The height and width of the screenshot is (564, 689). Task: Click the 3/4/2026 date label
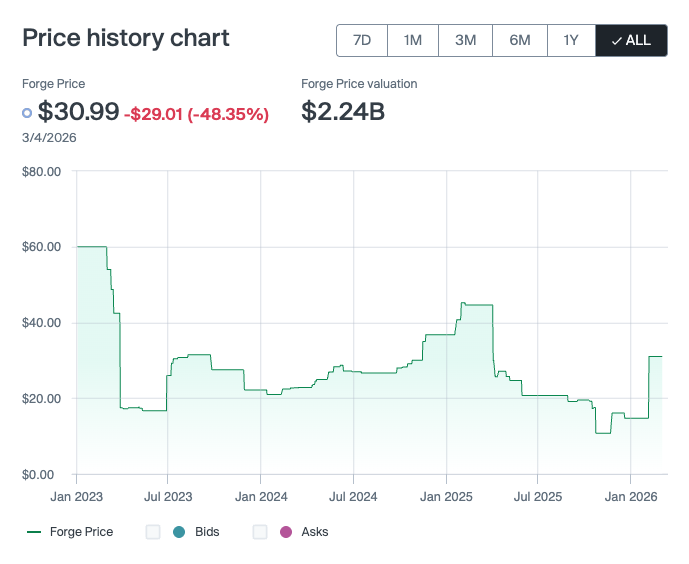(x=49, y=137)
